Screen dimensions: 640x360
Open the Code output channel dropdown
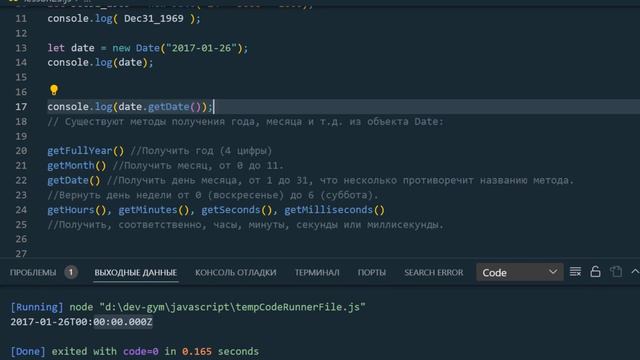tap(520, 272)
